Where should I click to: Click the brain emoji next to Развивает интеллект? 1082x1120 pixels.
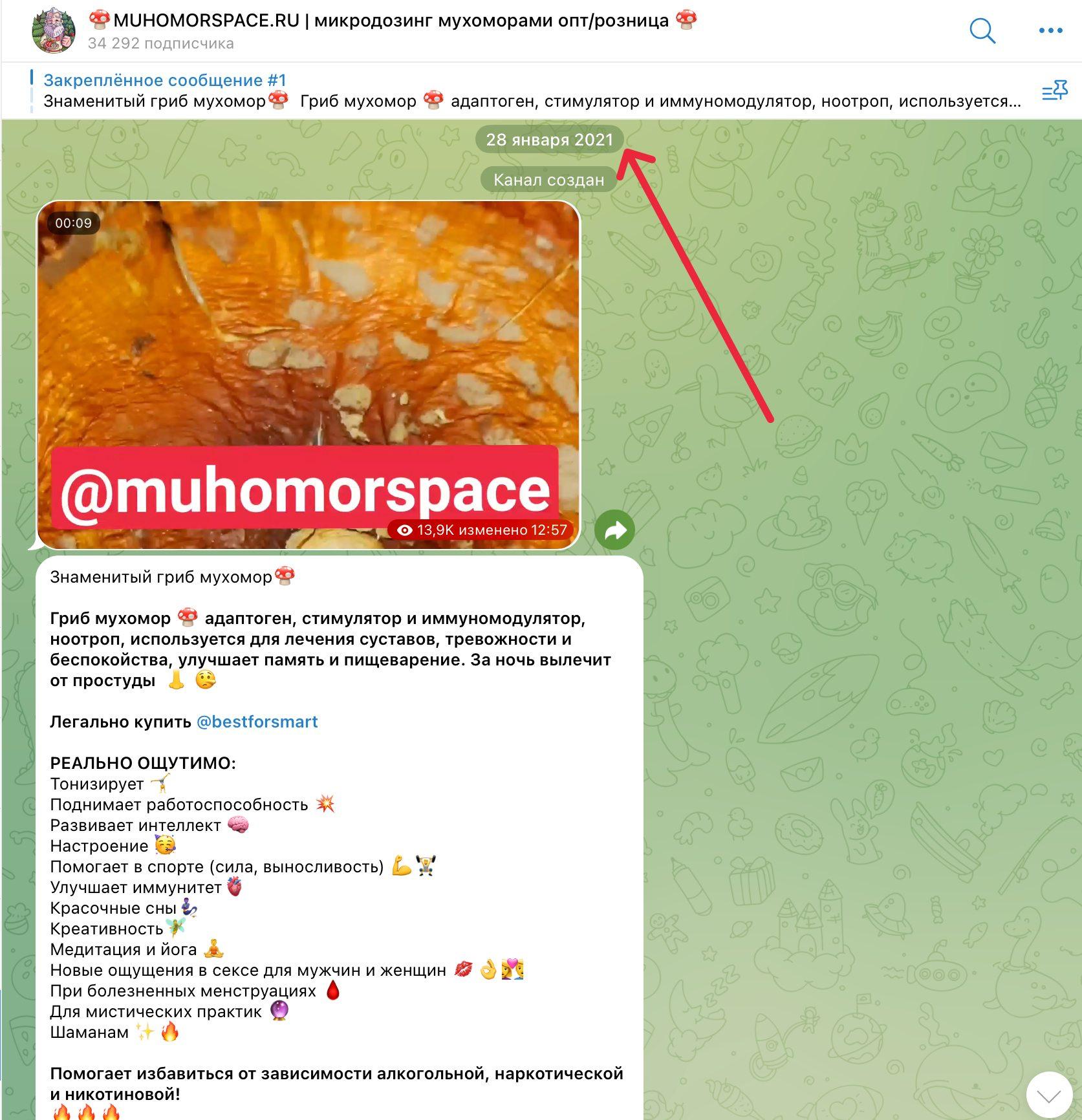pyautogui.click(x=238, y=825)
